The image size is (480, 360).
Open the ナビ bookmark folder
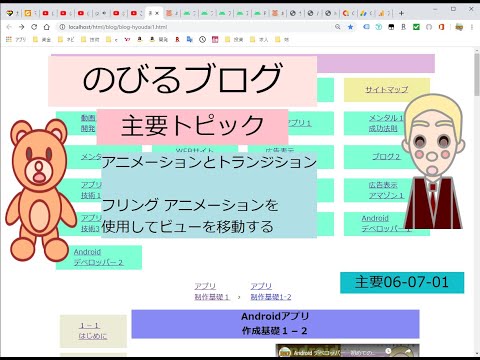click(x=66, y=39)
